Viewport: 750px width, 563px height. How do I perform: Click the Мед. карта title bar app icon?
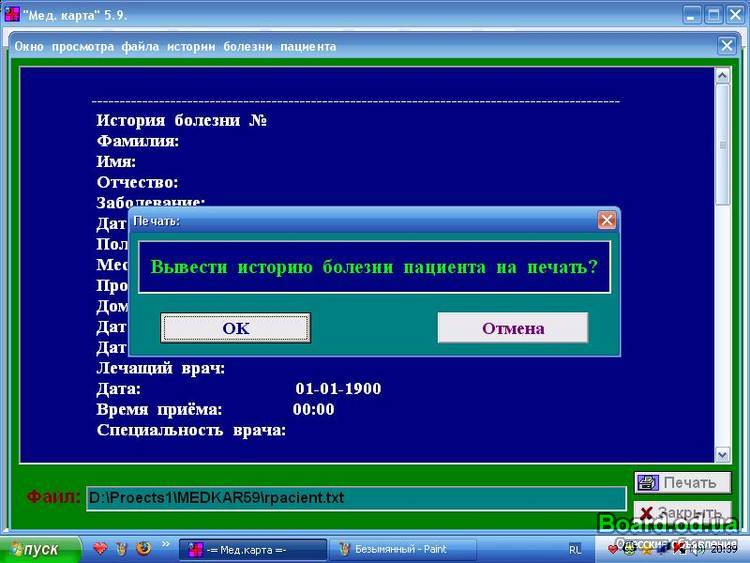pos(11,14)
